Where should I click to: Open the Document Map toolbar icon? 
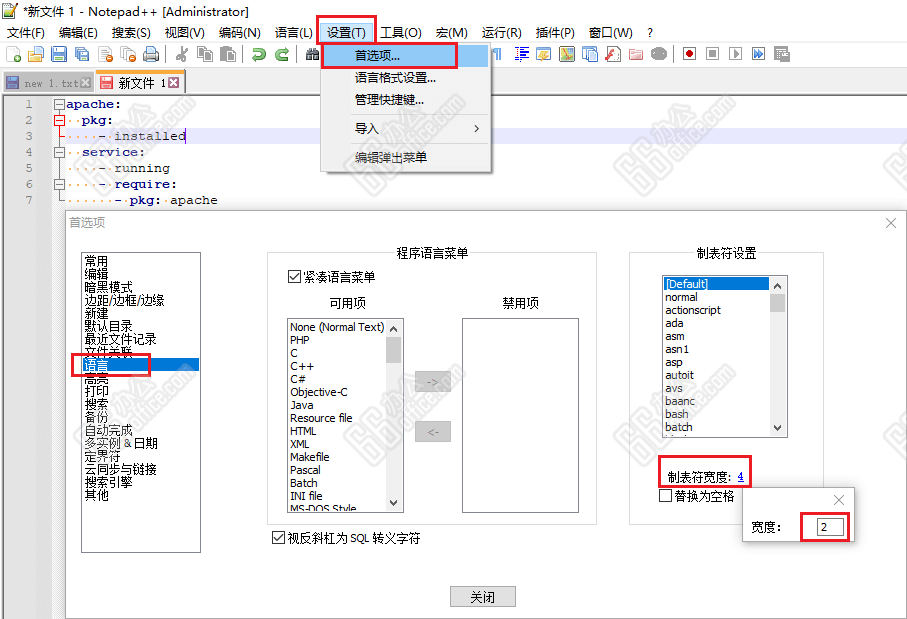567,54
